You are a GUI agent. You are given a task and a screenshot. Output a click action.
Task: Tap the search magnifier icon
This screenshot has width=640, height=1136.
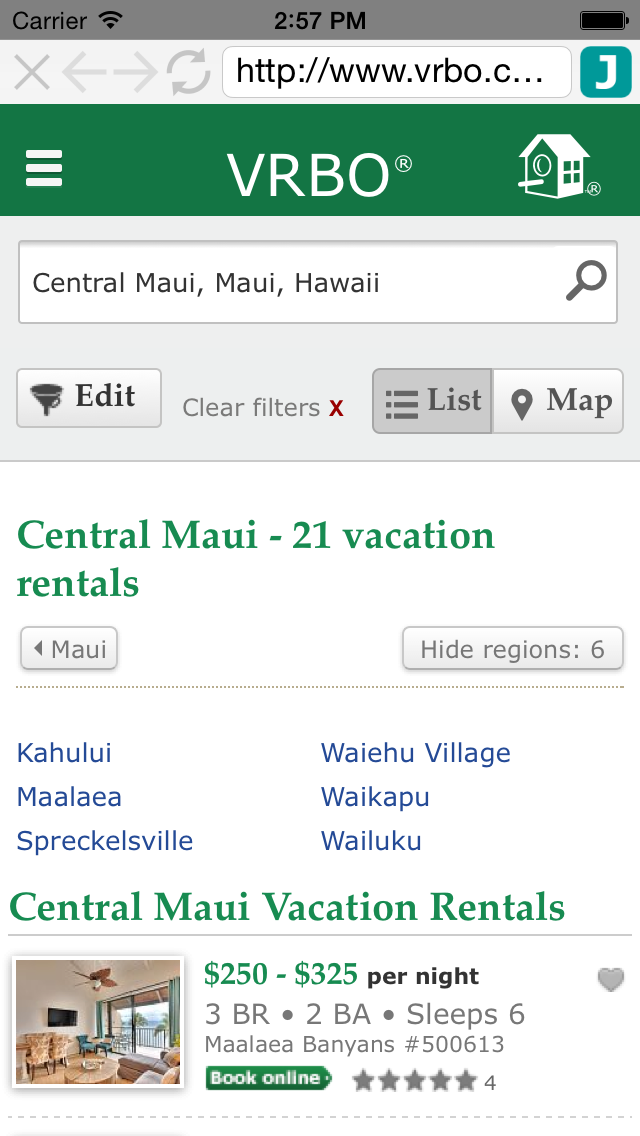586,280
